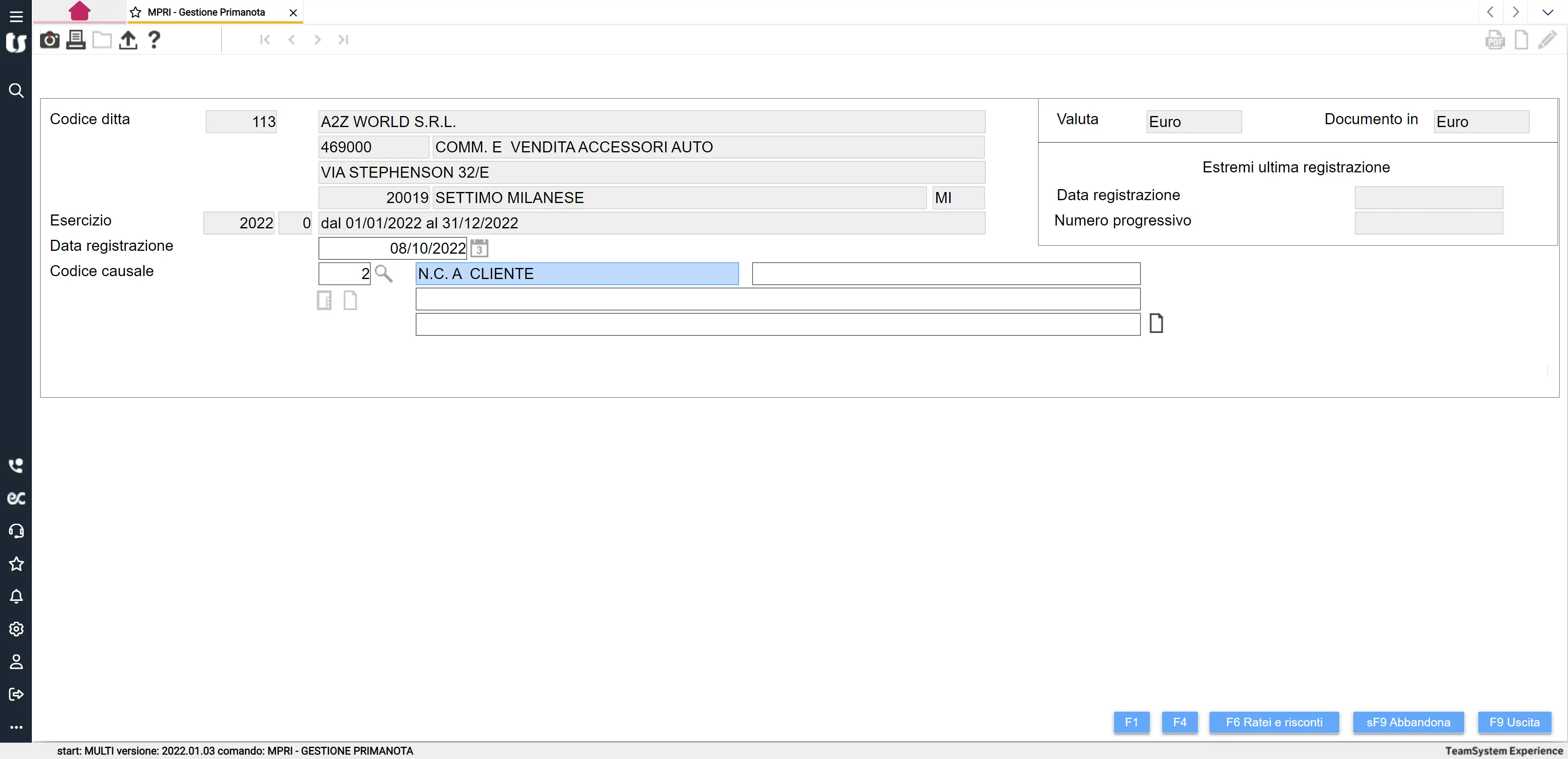1568x759 pixels.
Task: Click the bell notifications icon in the sidebar
Action: pyautogui.click(x=16, y=596)
